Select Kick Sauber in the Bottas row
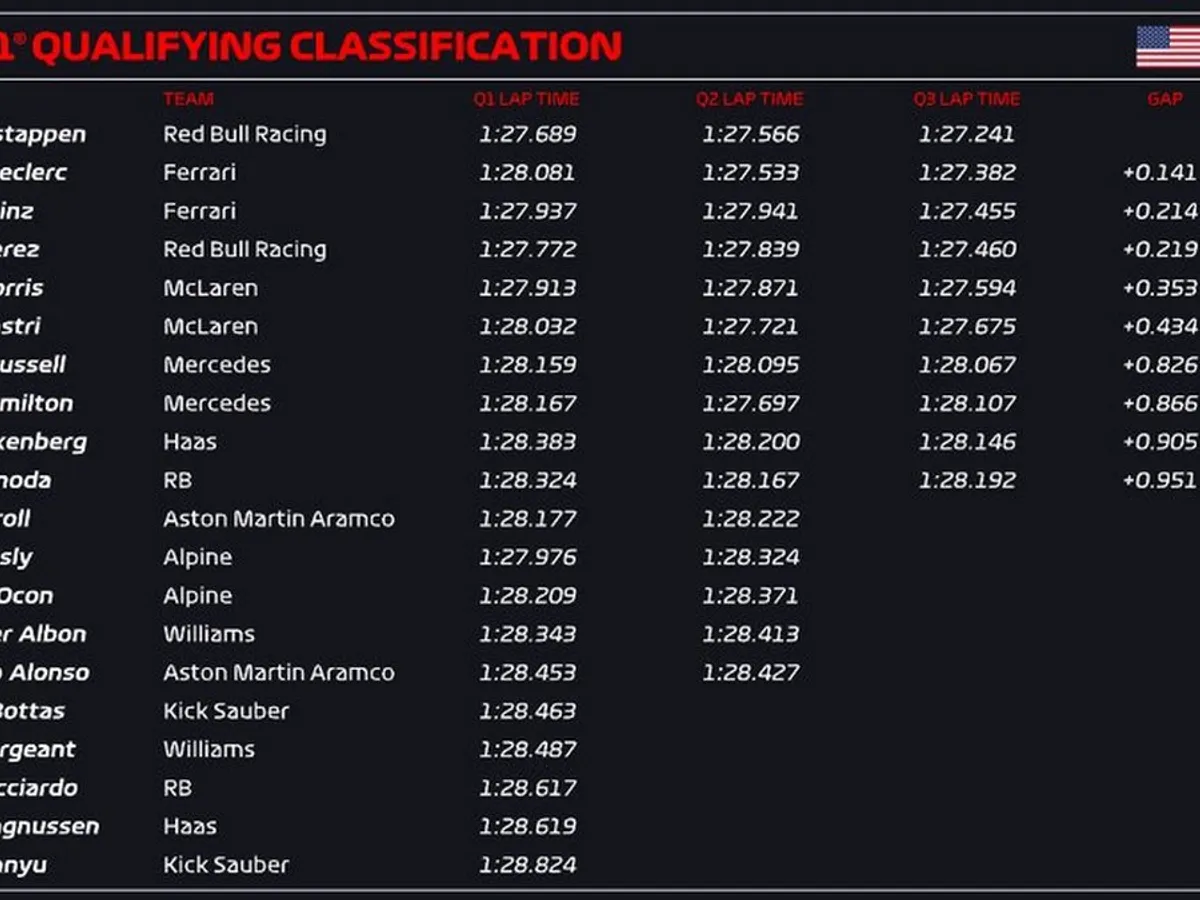The height and width of the screenshot is (900, 1200). (x=226, y=711)
